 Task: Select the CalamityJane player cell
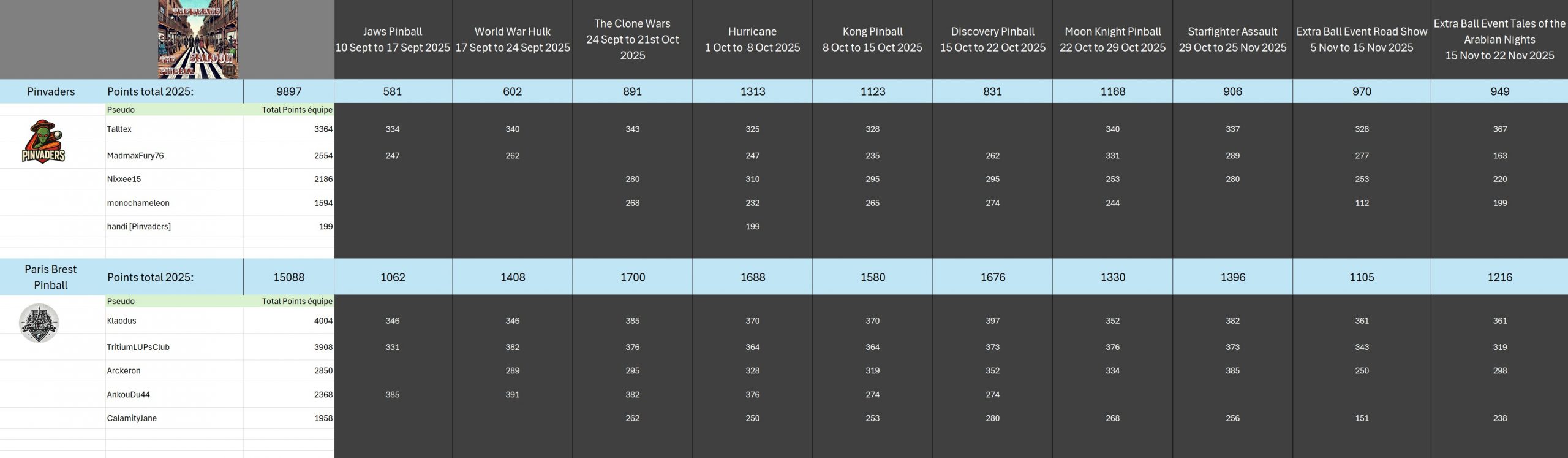174,418
